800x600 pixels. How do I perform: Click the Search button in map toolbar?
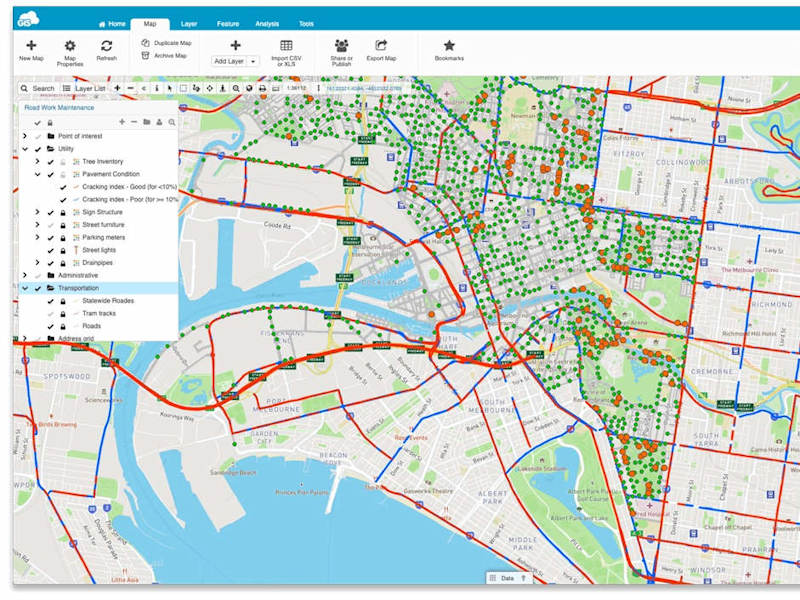click(x=37, y=88)
